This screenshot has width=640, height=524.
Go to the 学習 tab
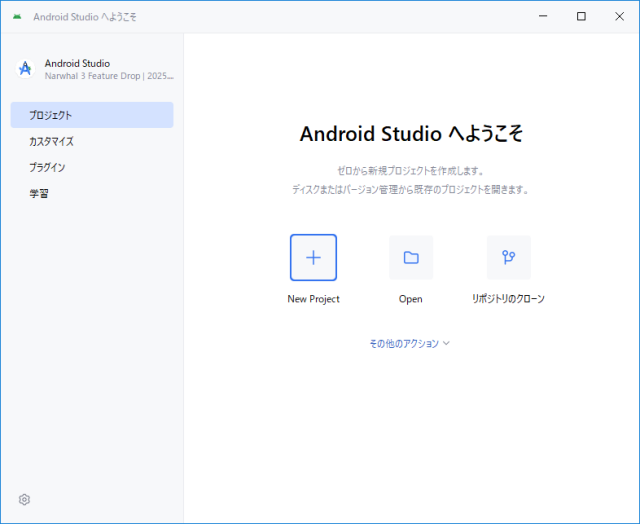coord(92,193)
